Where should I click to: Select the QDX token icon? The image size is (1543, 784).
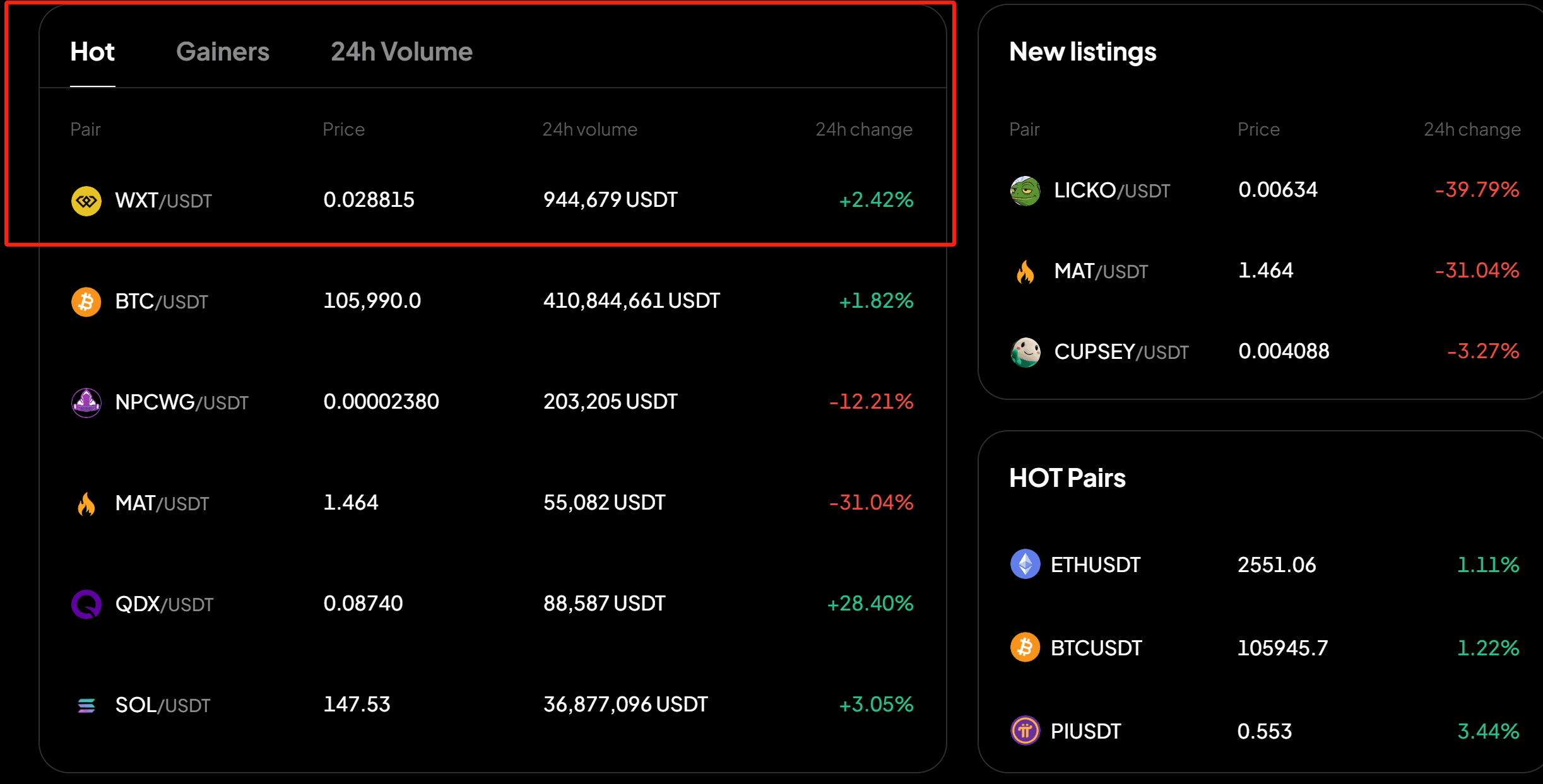tap(86, 604)
